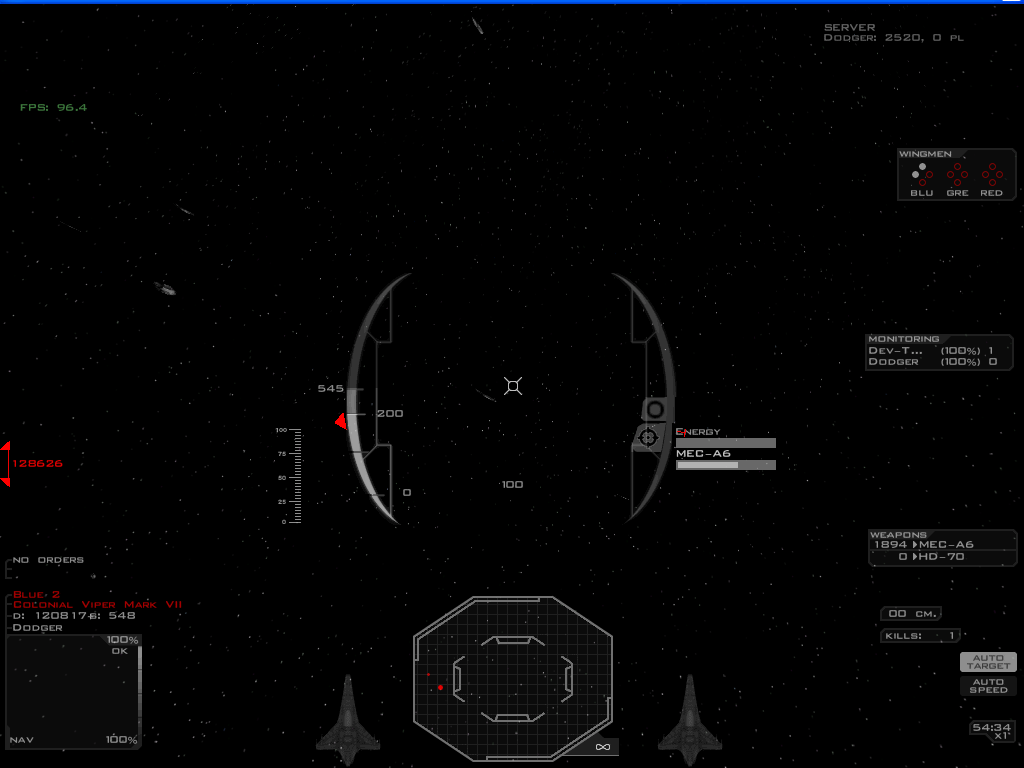The width and height of the screenshot is (1024, 768).
Task: Click the Wingmen panel header
Action: pos(925,154)
